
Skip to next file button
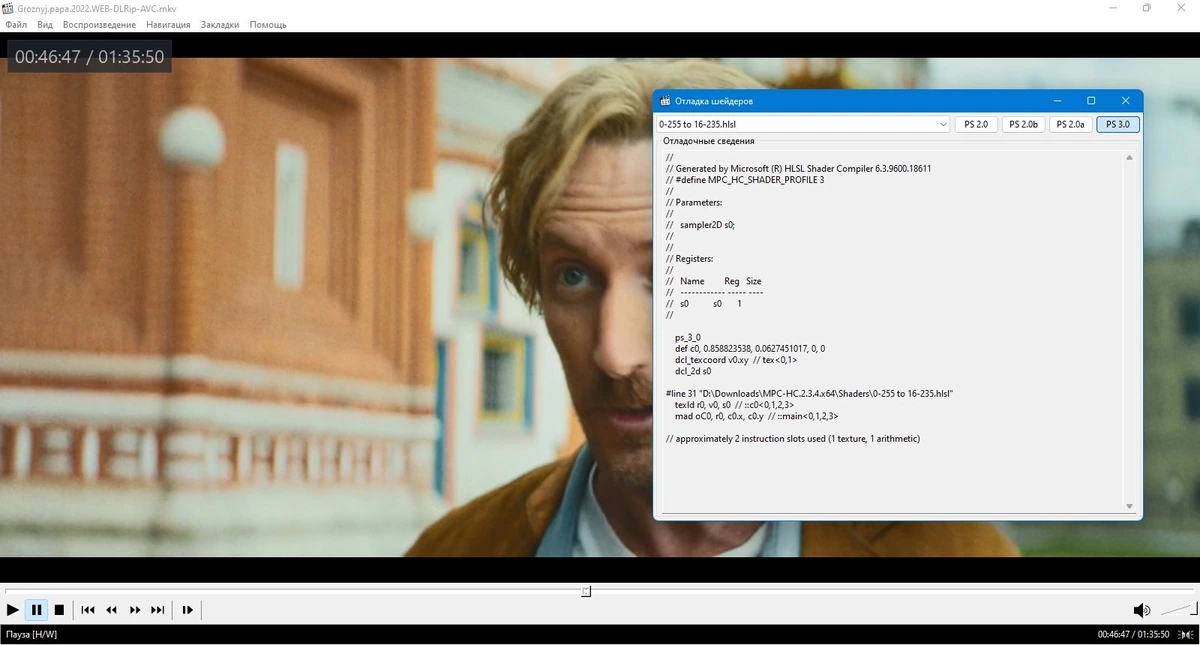158,610
